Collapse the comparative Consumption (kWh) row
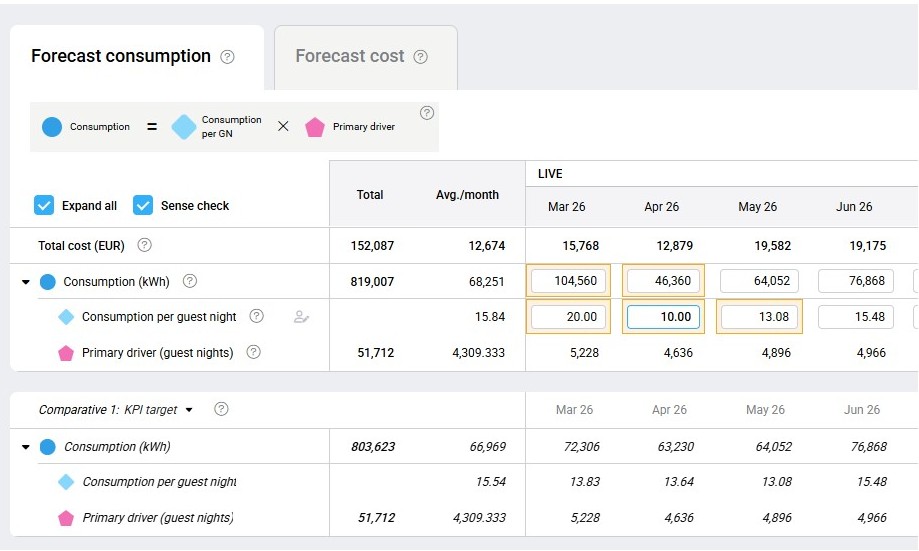The height and width of the screenshot is (551, 919). click(26, 447)
